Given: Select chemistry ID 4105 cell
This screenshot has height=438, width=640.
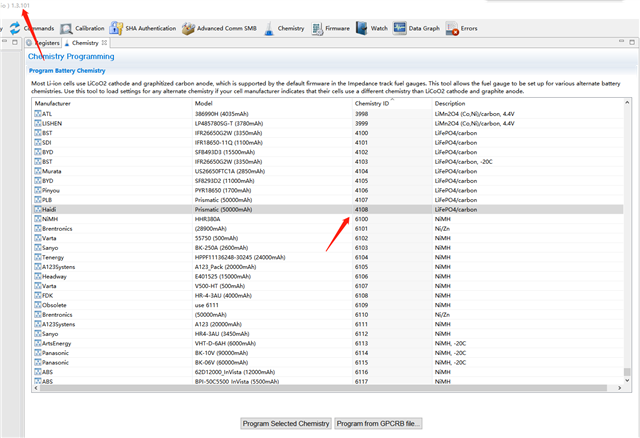Looking at the screenshot, I should coord(361,181).
